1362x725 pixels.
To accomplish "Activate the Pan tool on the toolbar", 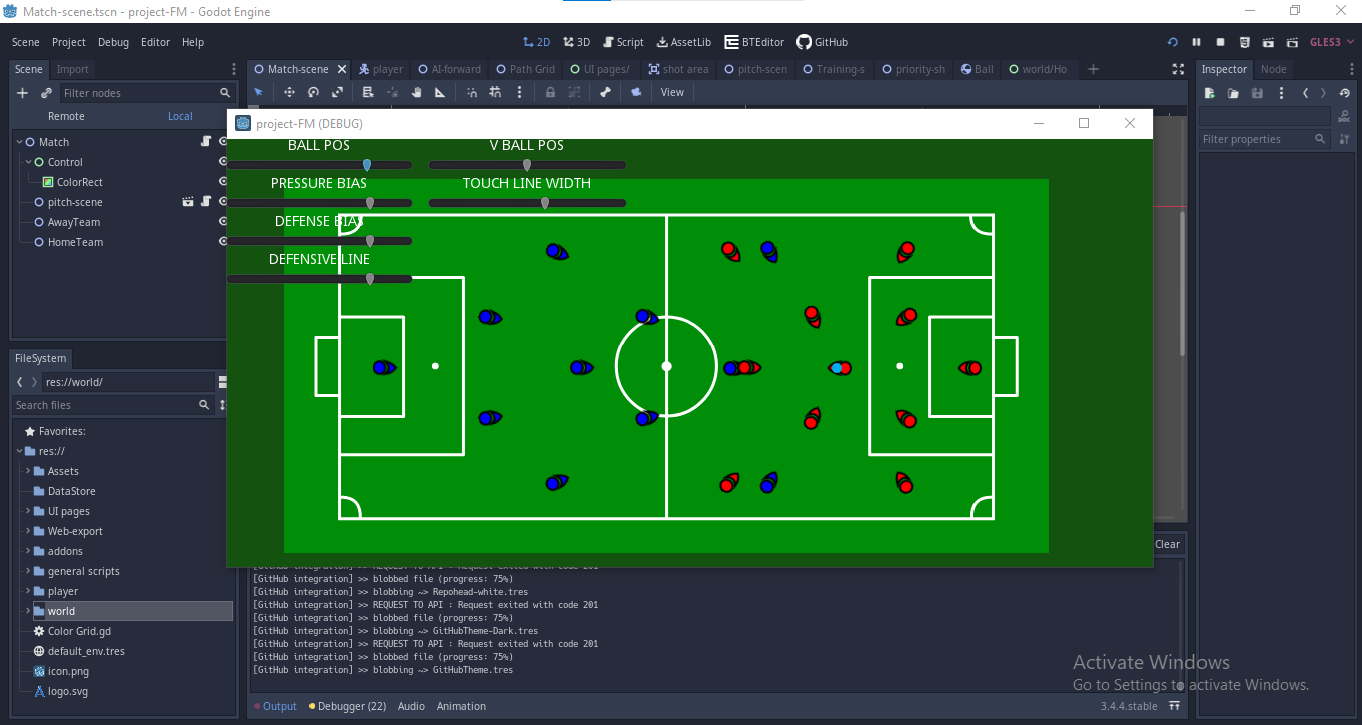I will (417, 92).
